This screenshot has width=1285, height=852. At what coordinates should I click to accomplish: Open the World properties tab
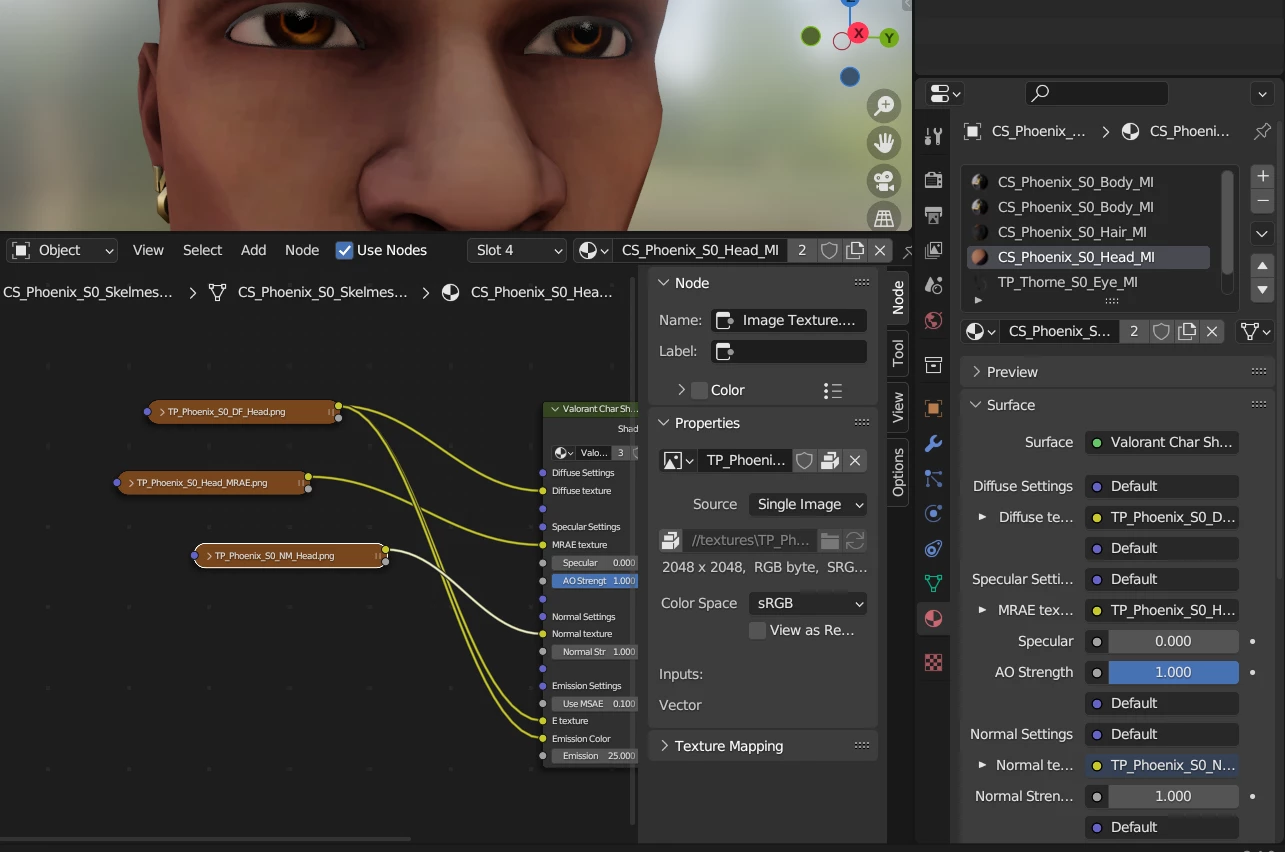pos(933,320)
